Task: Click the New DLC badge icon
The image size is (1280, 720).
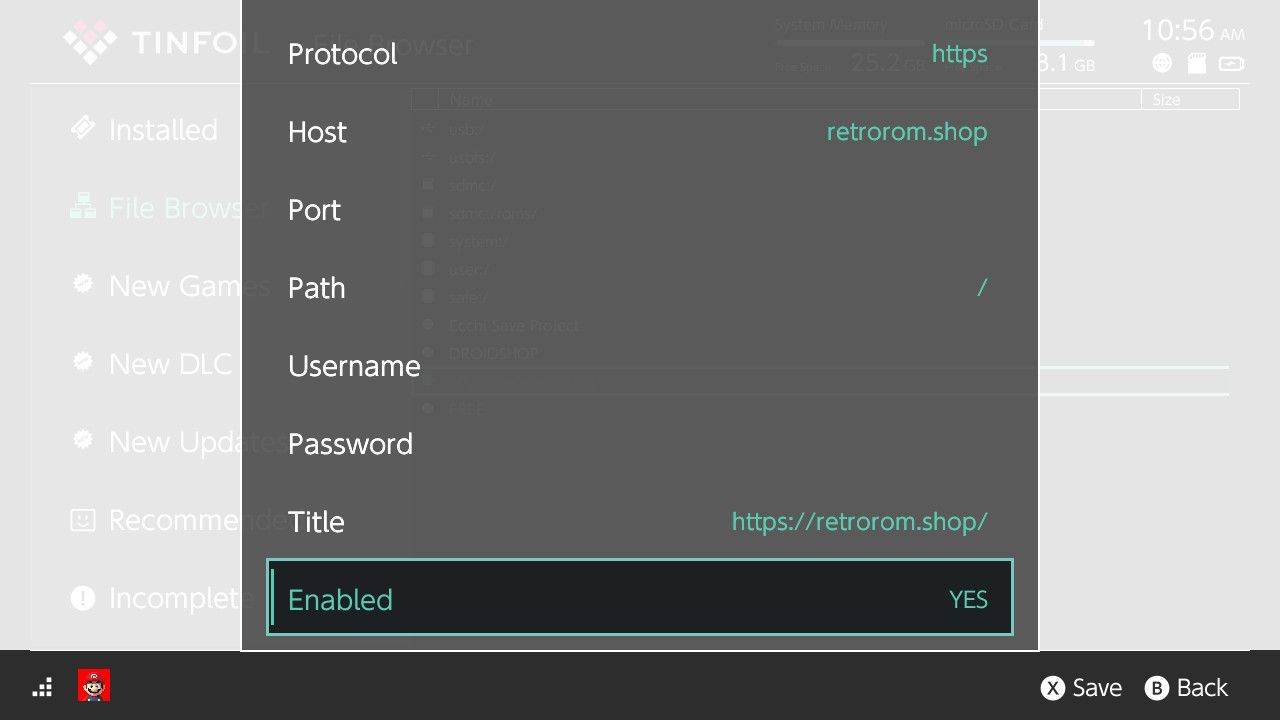Action: (83, 363)
